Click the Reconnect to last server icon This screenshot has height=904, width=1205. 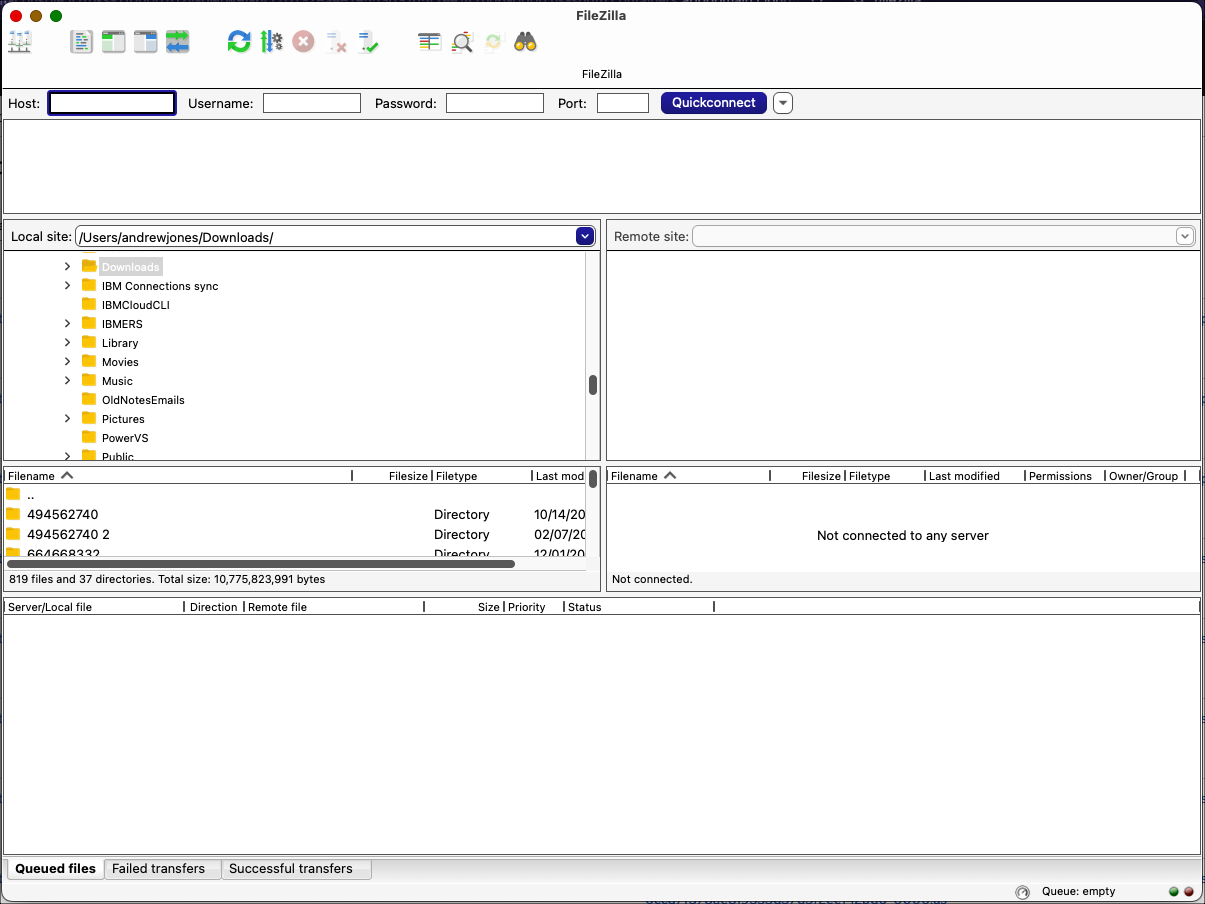point(368,42)
